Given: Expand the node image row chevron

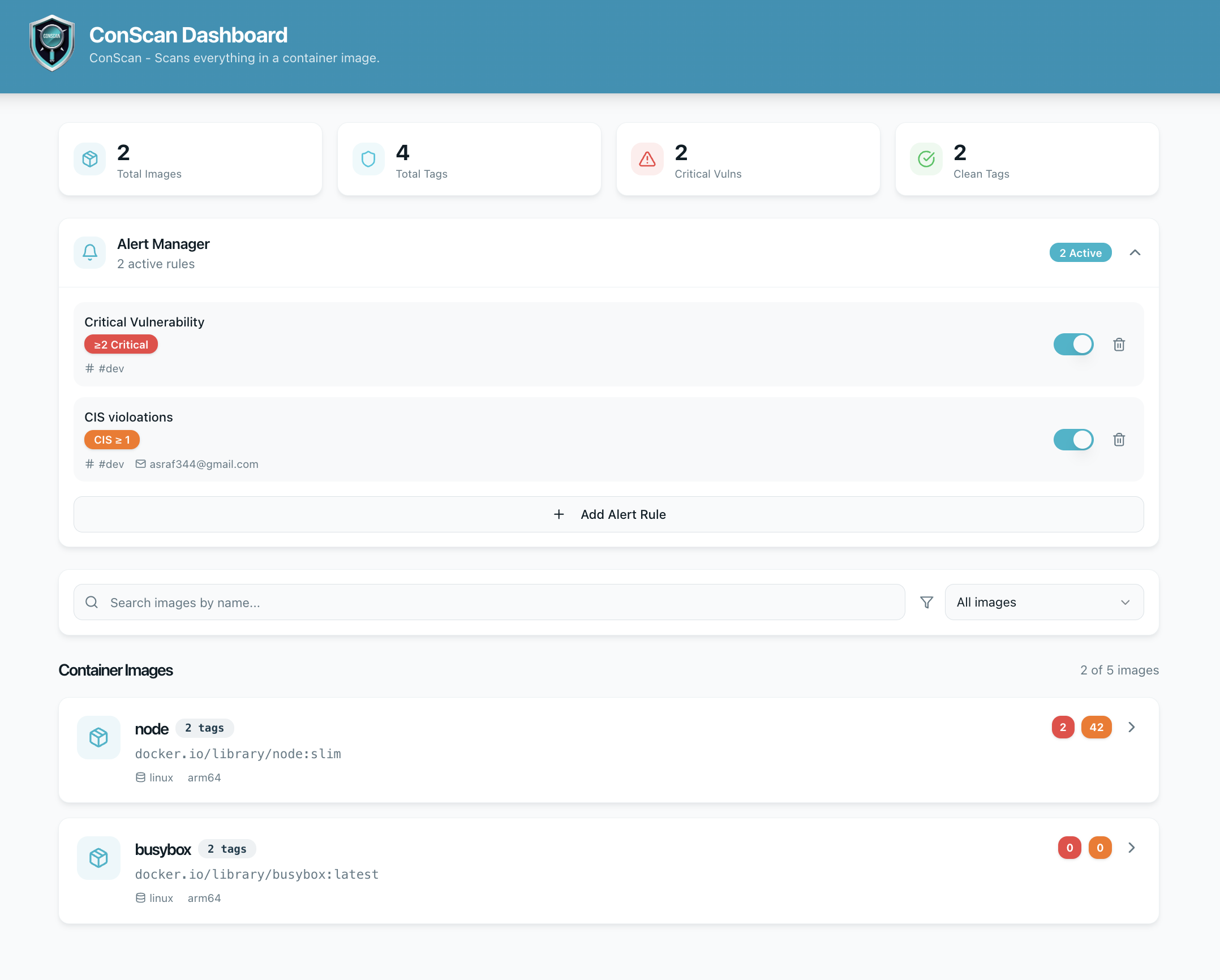Looking at the screenshot, I should tap(1131, 728).
